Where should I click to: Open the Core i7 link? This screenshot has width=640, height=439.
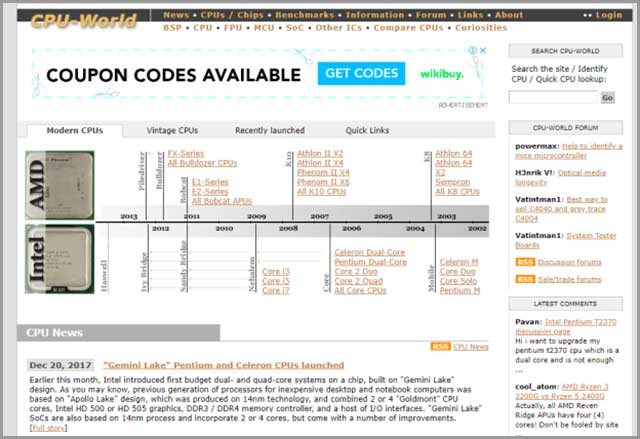click(276, 290)
